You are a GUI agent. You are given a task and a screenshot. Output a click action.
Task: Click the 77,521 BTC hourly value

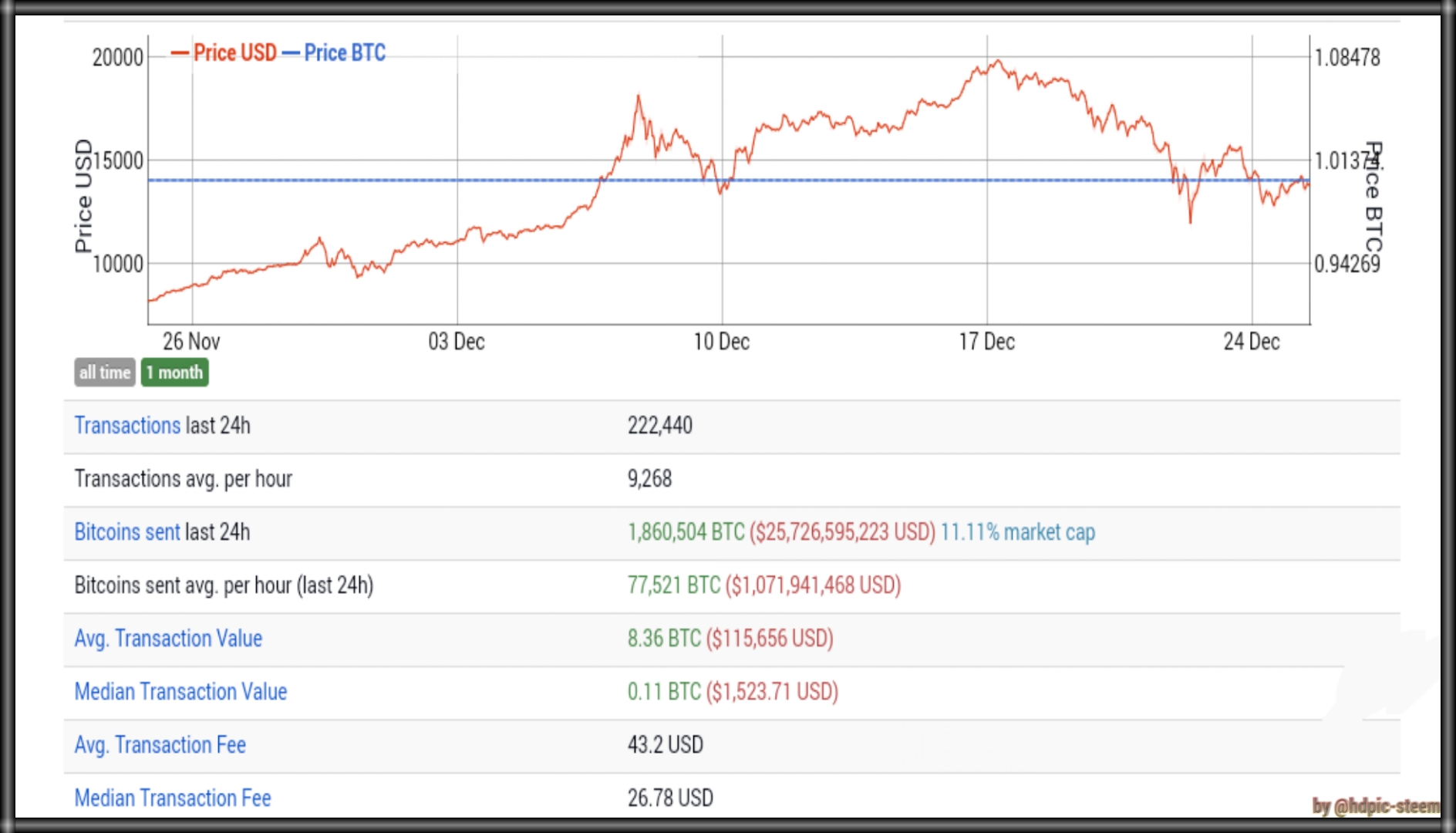674,585
